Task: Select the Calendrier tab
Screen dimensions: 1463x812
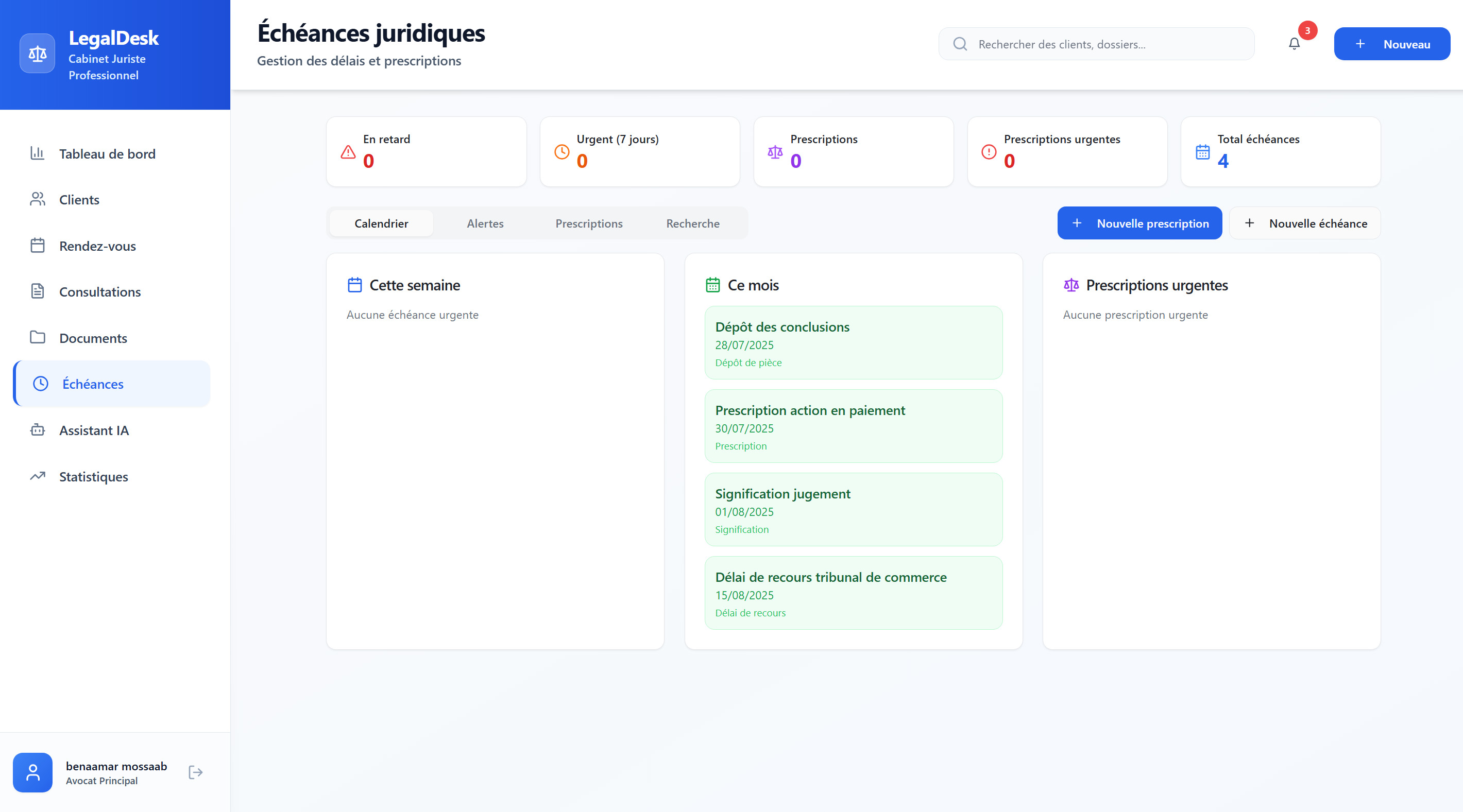Action: click(381, 223)
